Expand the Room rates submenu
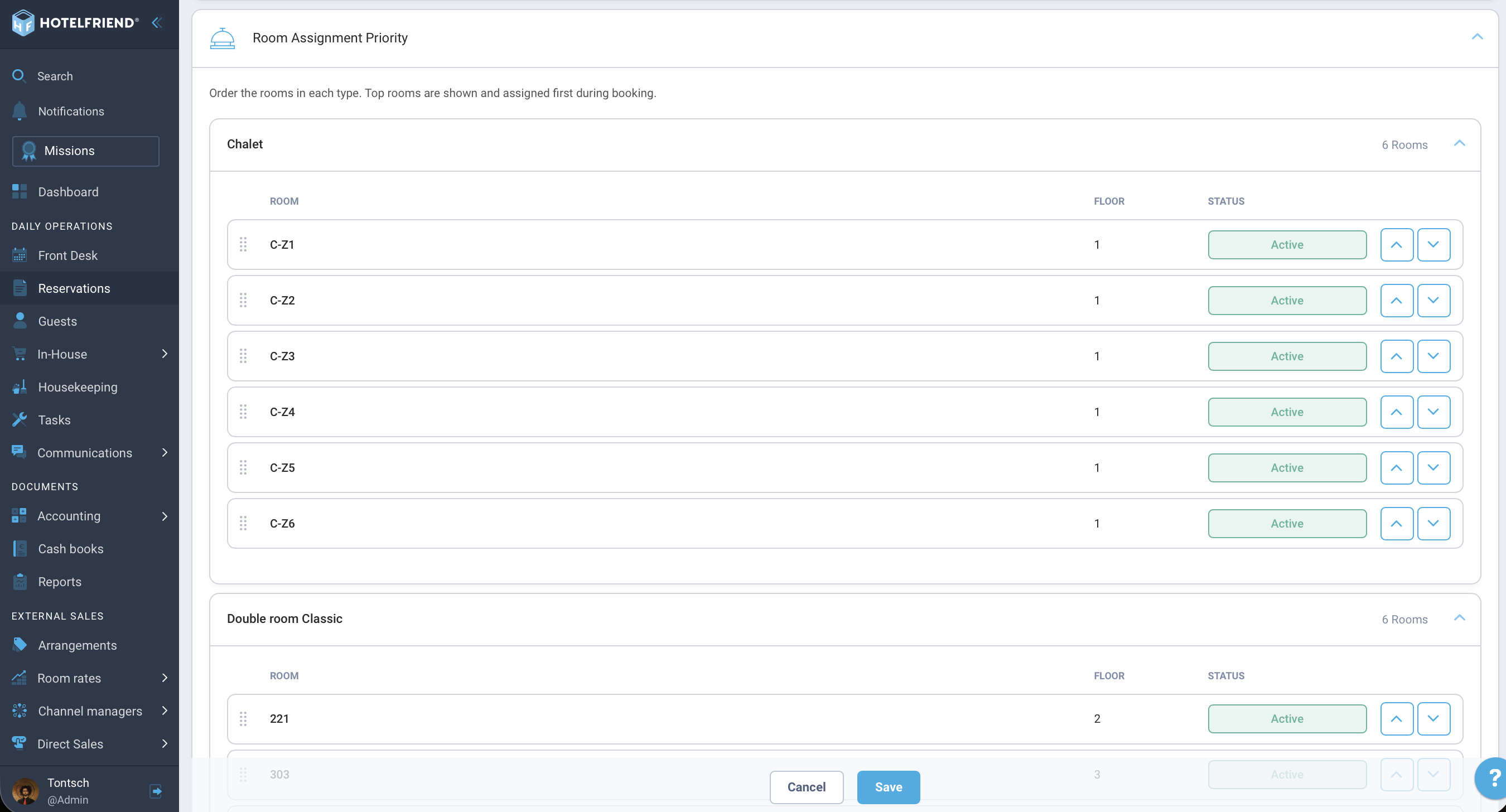Image resolution: width=1506 pixels, height=812 pixels. tap(165, 678)
